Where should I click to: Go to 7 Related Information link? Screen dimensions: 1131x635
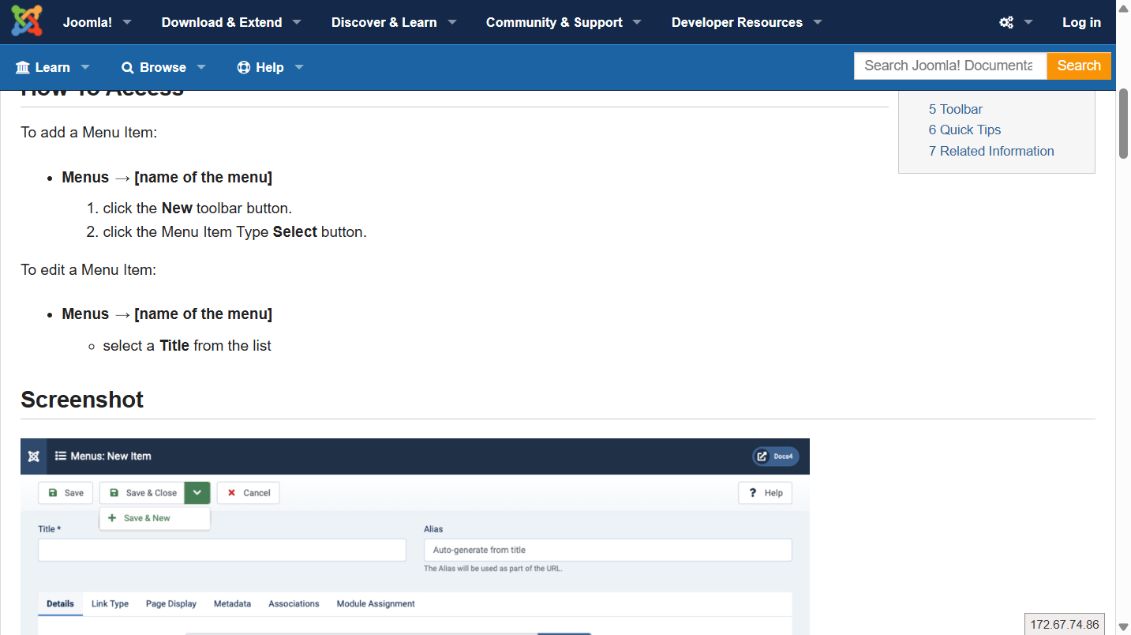click(x=991, y=151)
